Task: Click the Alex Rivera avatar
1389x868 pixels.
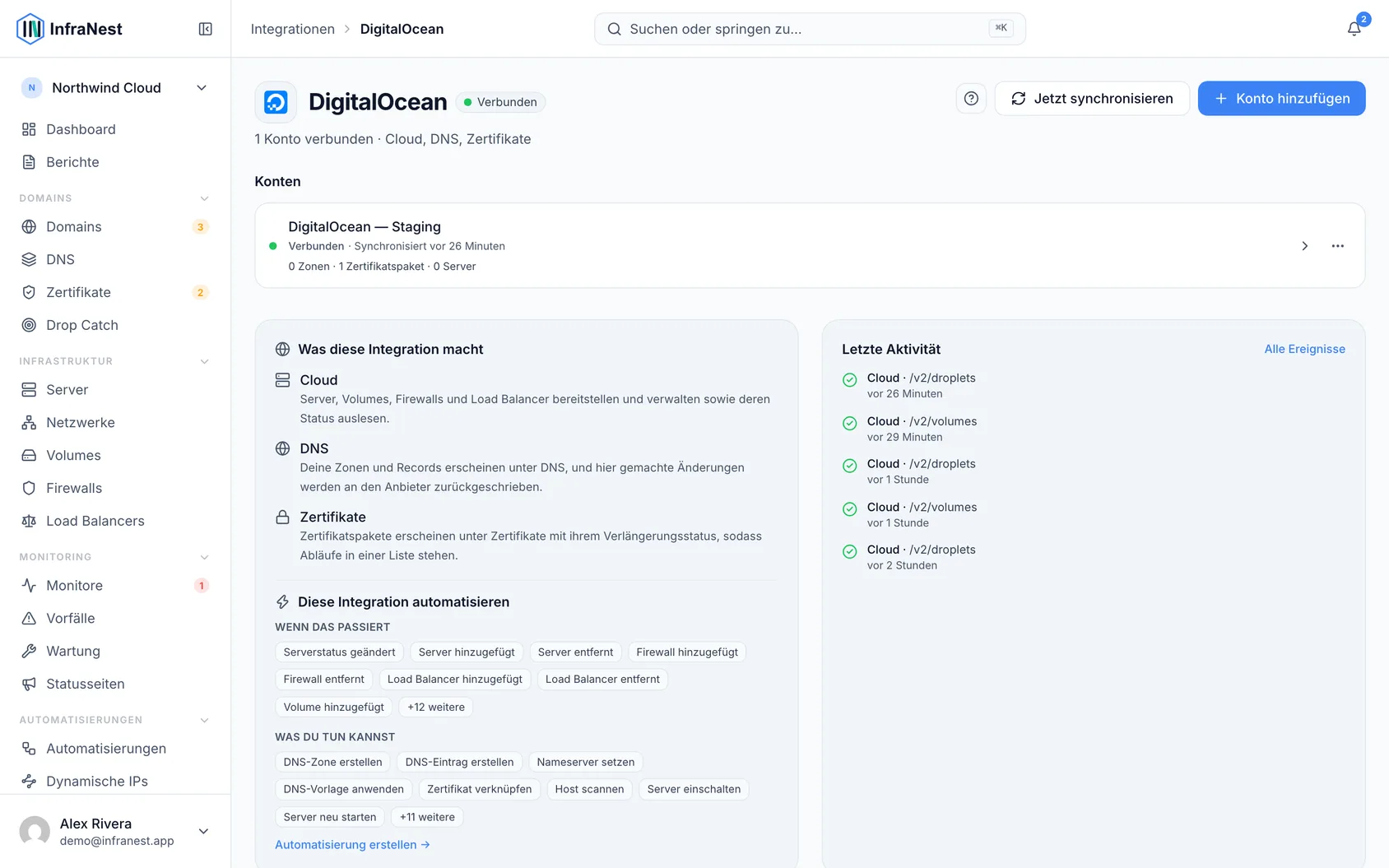Action: coord(35,831)
